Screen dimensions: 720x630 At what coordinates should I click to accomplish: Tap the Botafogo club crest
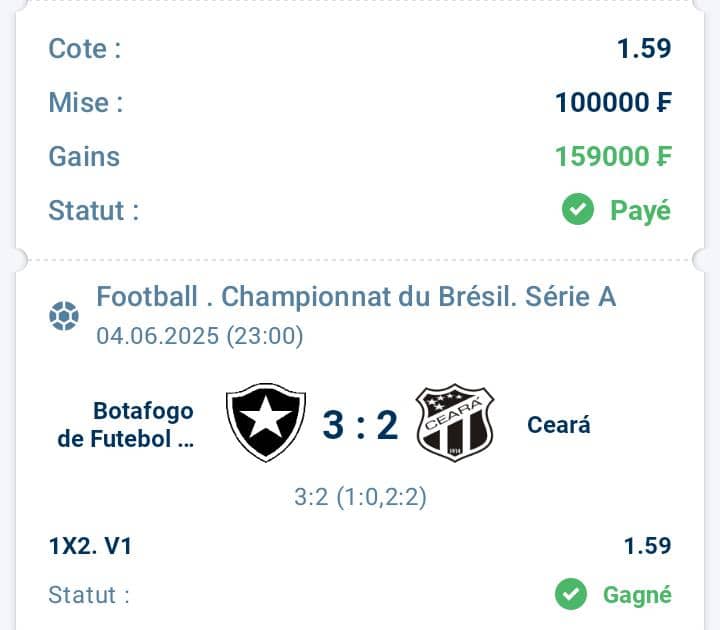coord(266,422)
